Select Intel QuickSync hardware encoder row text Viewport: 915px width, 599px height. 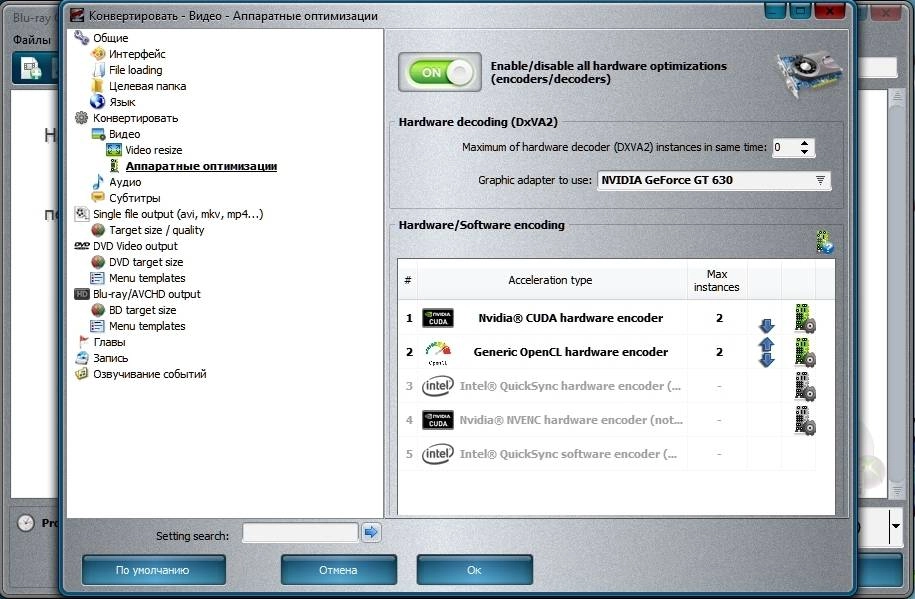coord(570,386)
